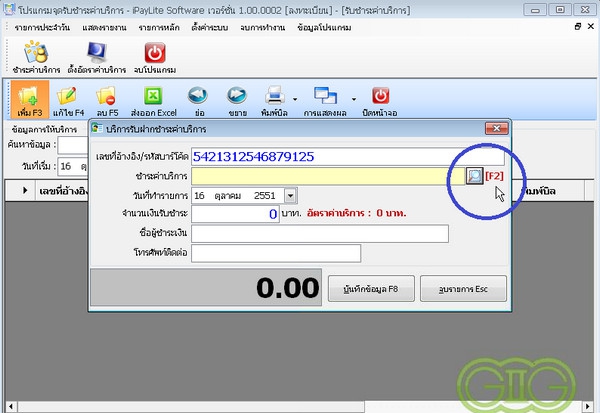600x413 pixels.
Task: Open the รายการหลัก menu
Action: tap(159, 28)
